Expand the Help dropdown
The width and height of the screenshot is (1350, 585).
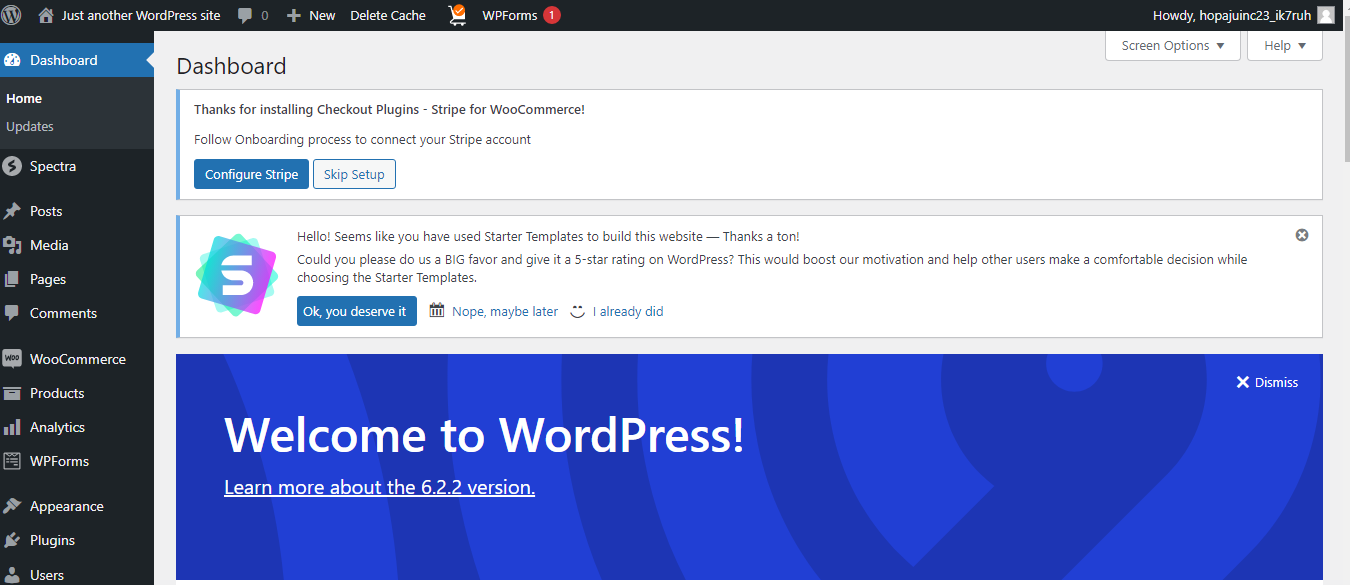pos(1284,45)
